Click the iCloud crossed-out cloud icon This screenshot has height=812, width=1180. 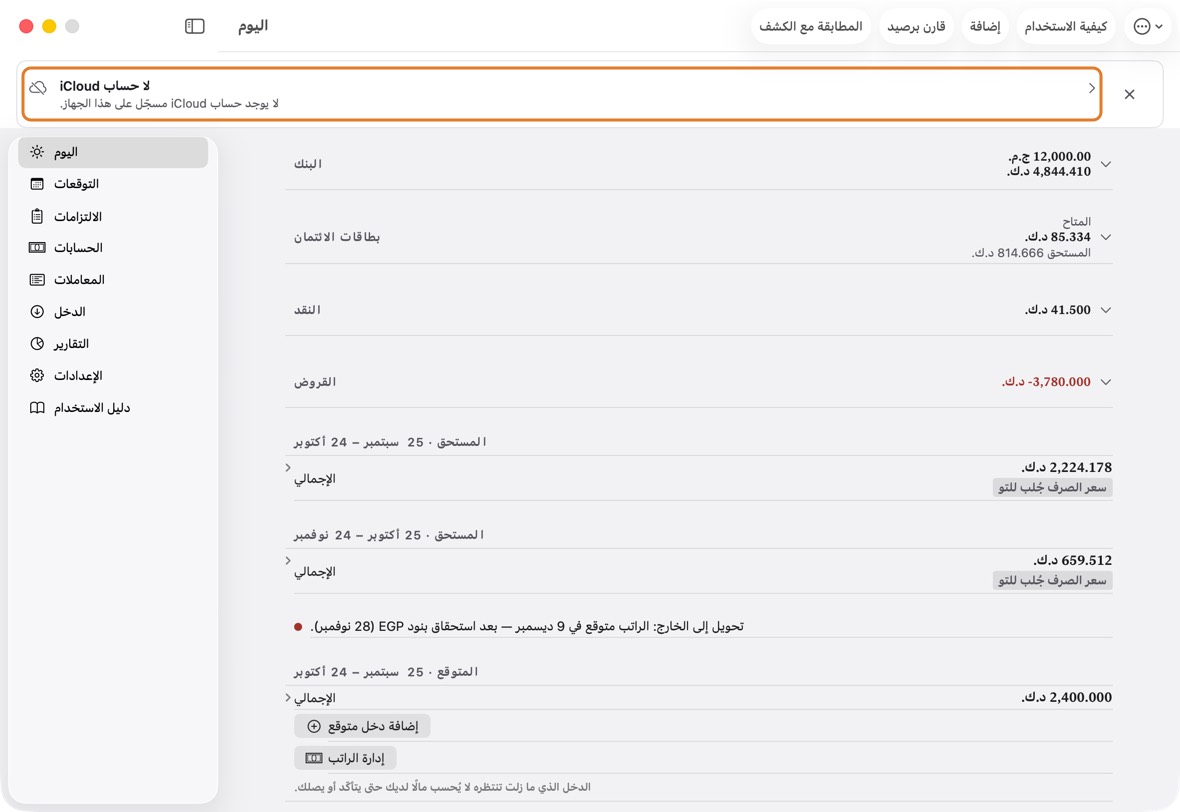click(x=38, y=87)
